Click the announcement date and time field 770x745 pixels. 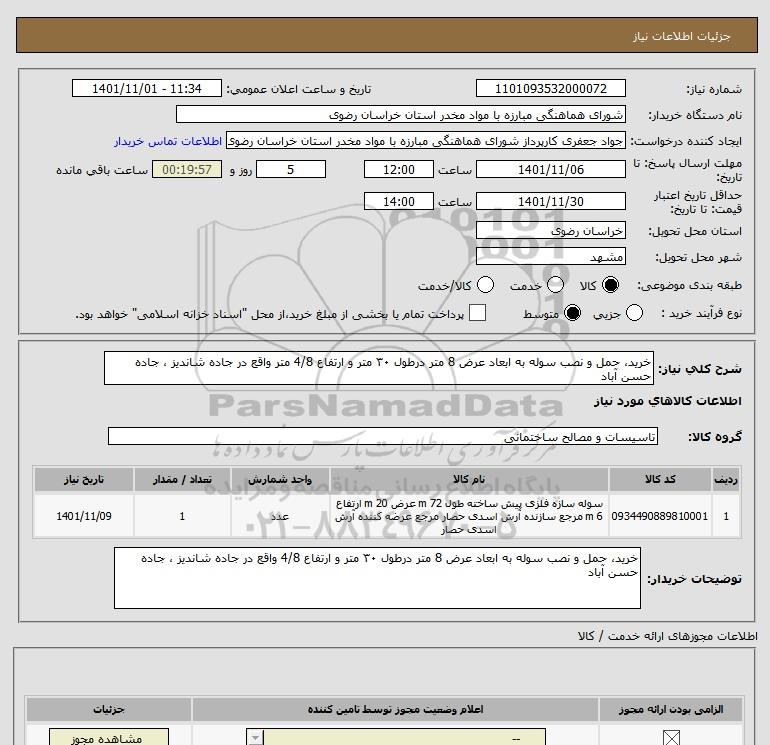146,88
